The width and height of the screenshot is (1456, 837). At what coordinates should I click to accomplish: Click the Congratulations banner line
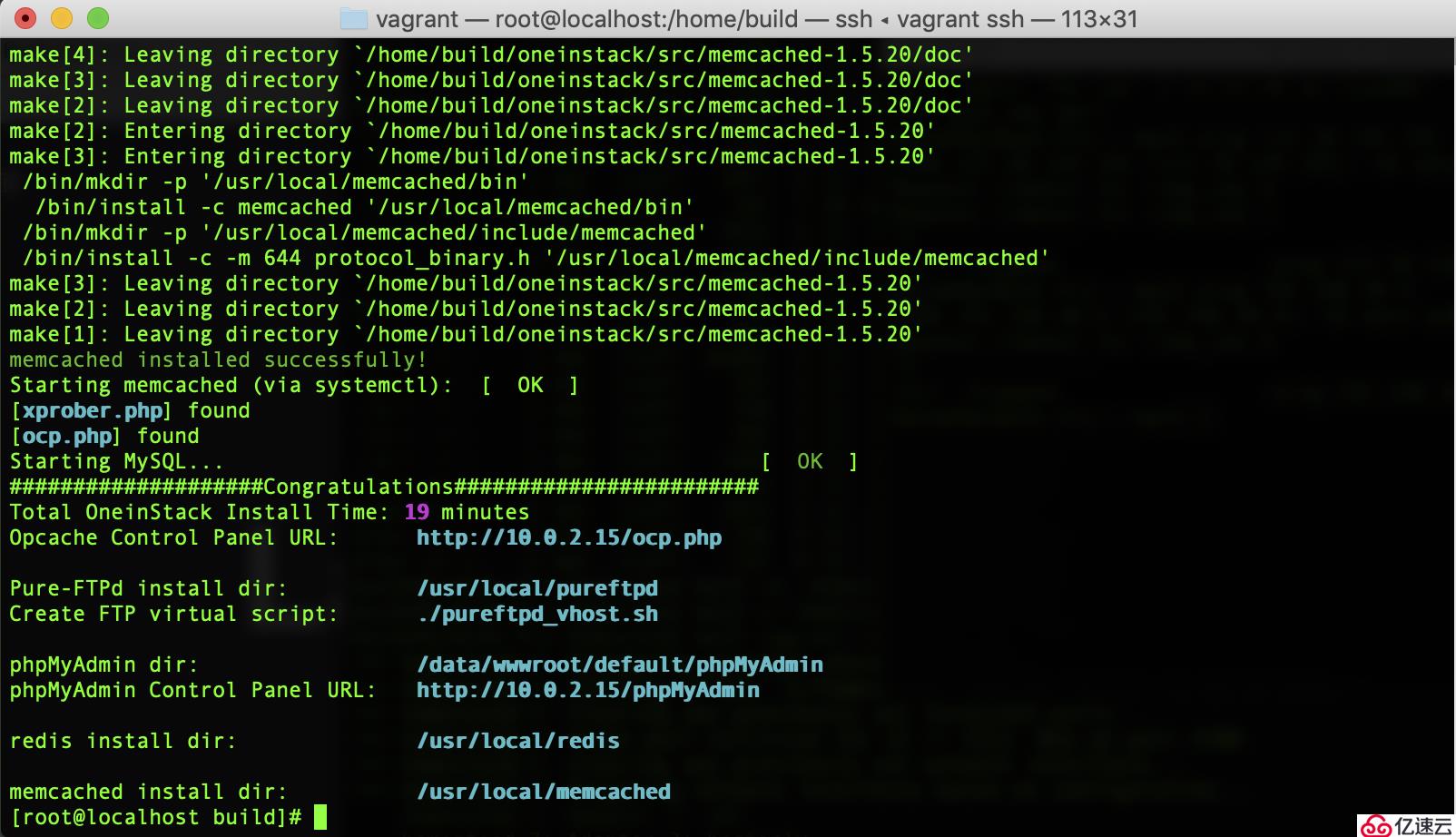[x=384, y=487]
